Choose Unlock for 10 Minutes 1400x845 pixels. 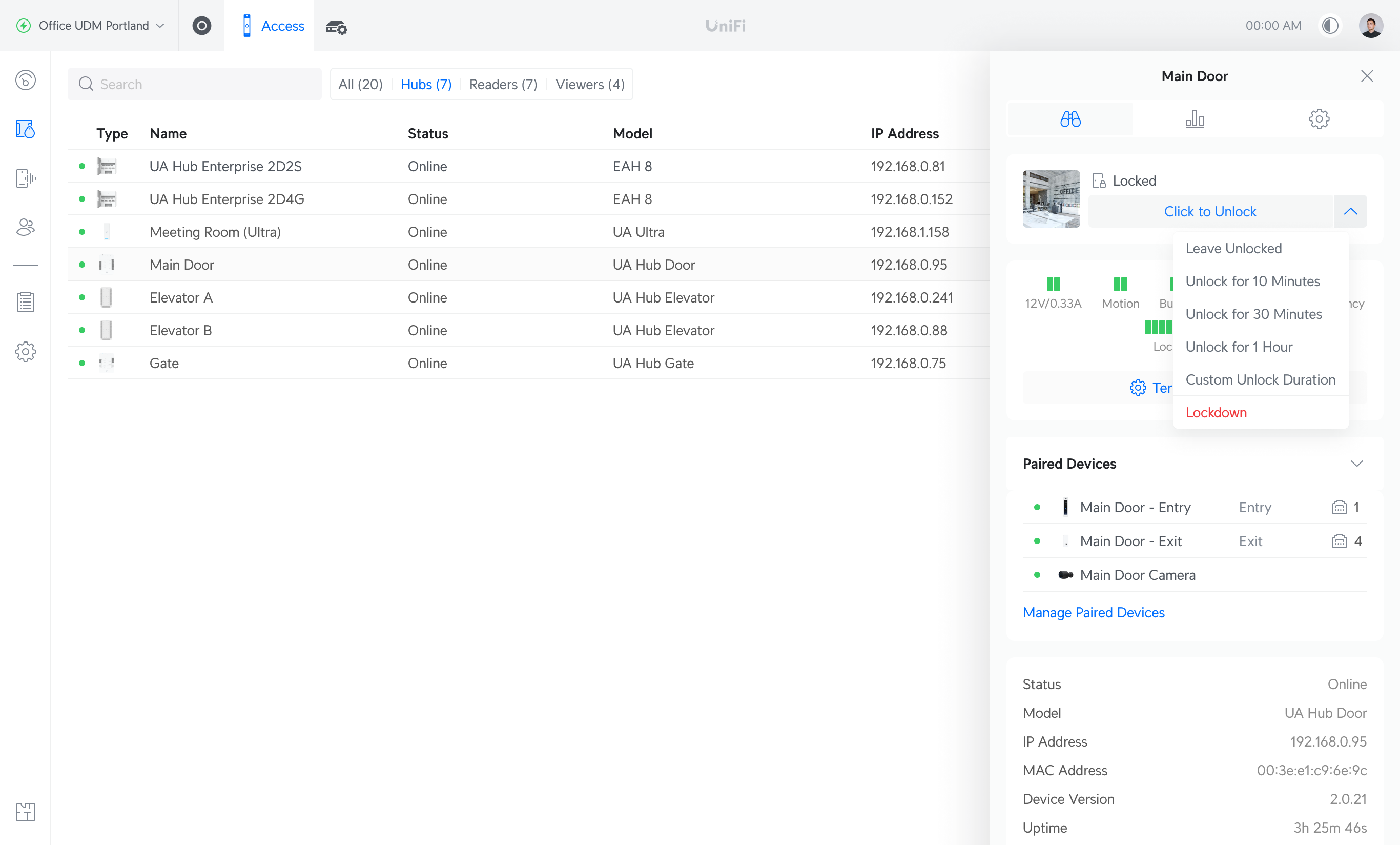1261,281
